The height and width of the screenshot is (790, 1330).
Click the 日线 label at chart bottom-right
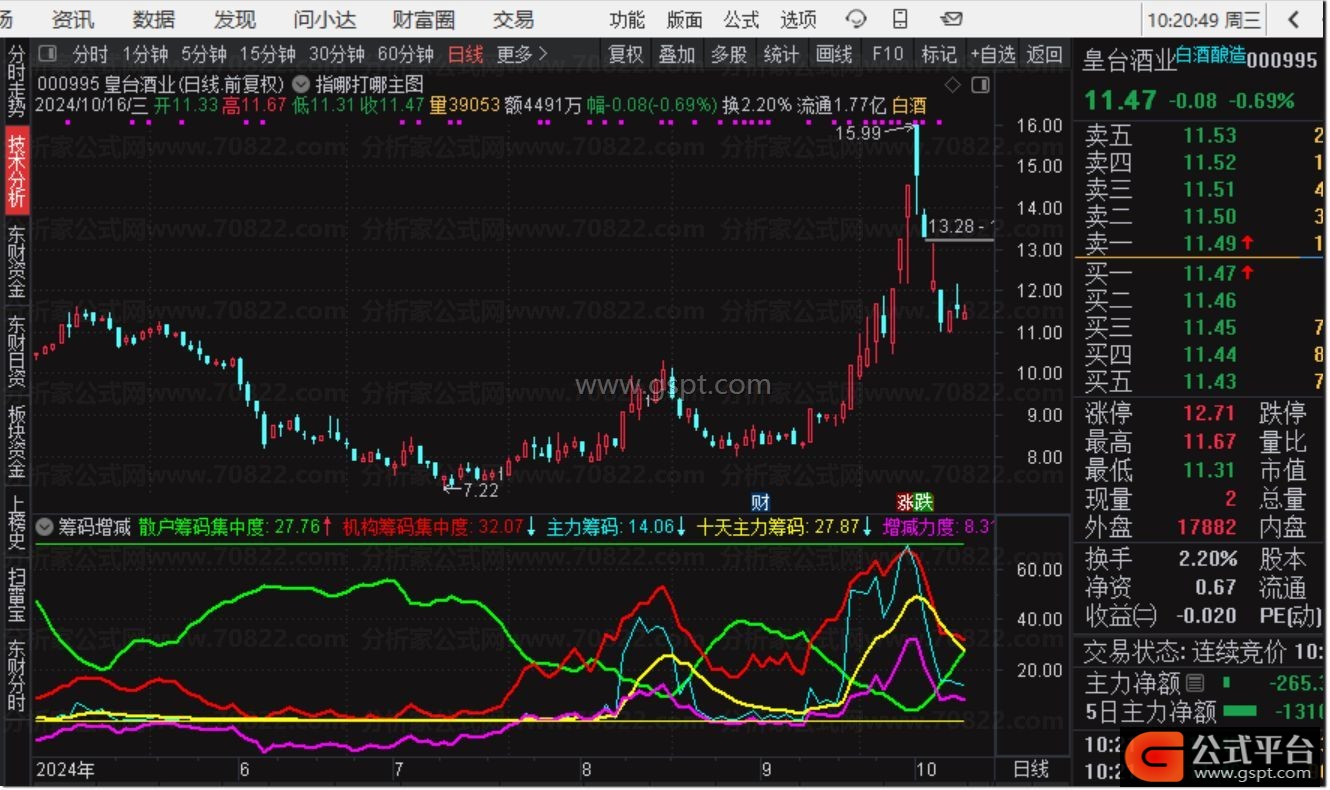pos(1031,769)
